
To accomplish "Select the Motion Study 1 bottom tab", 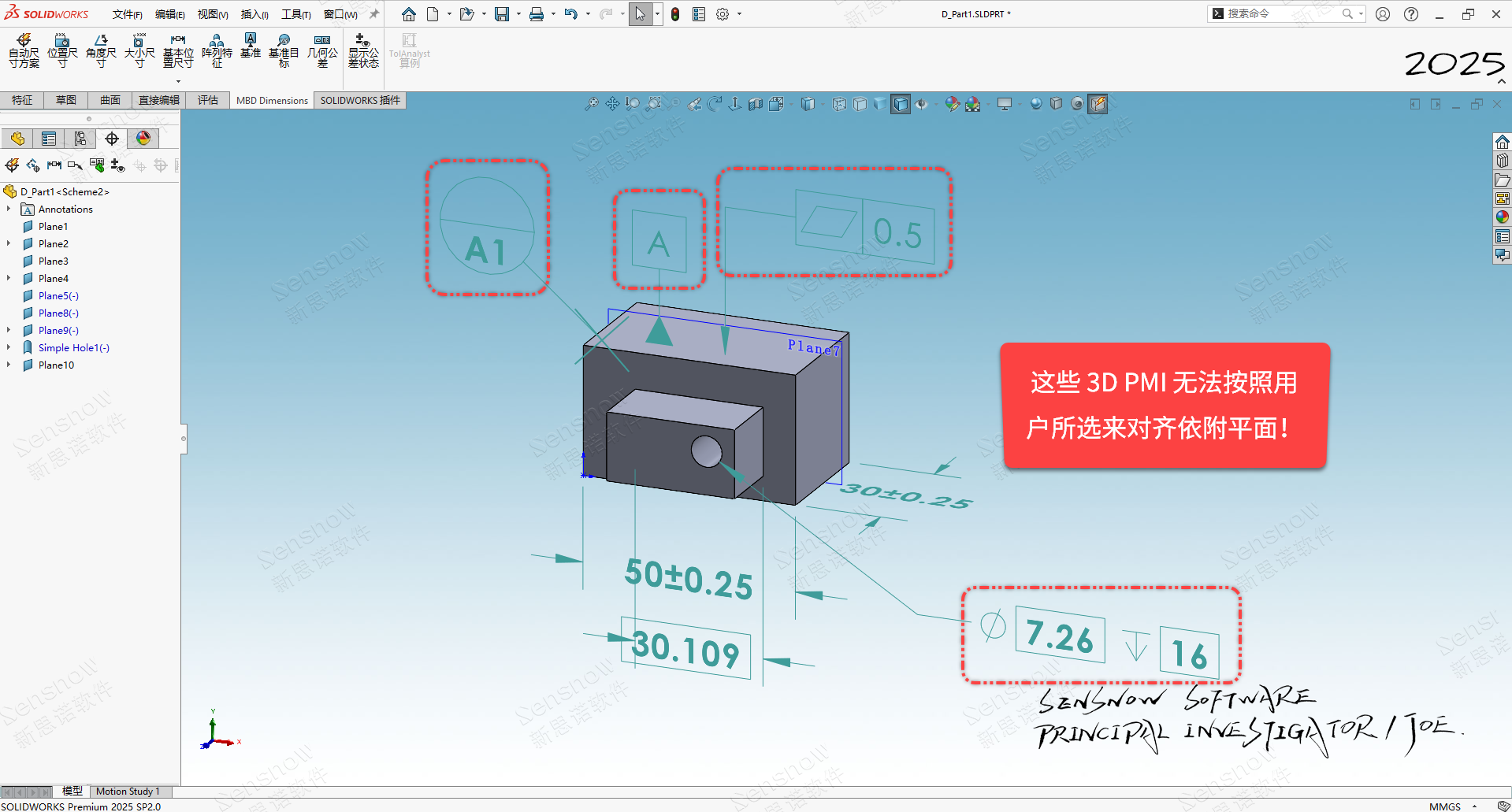I will tap(128, 792).
